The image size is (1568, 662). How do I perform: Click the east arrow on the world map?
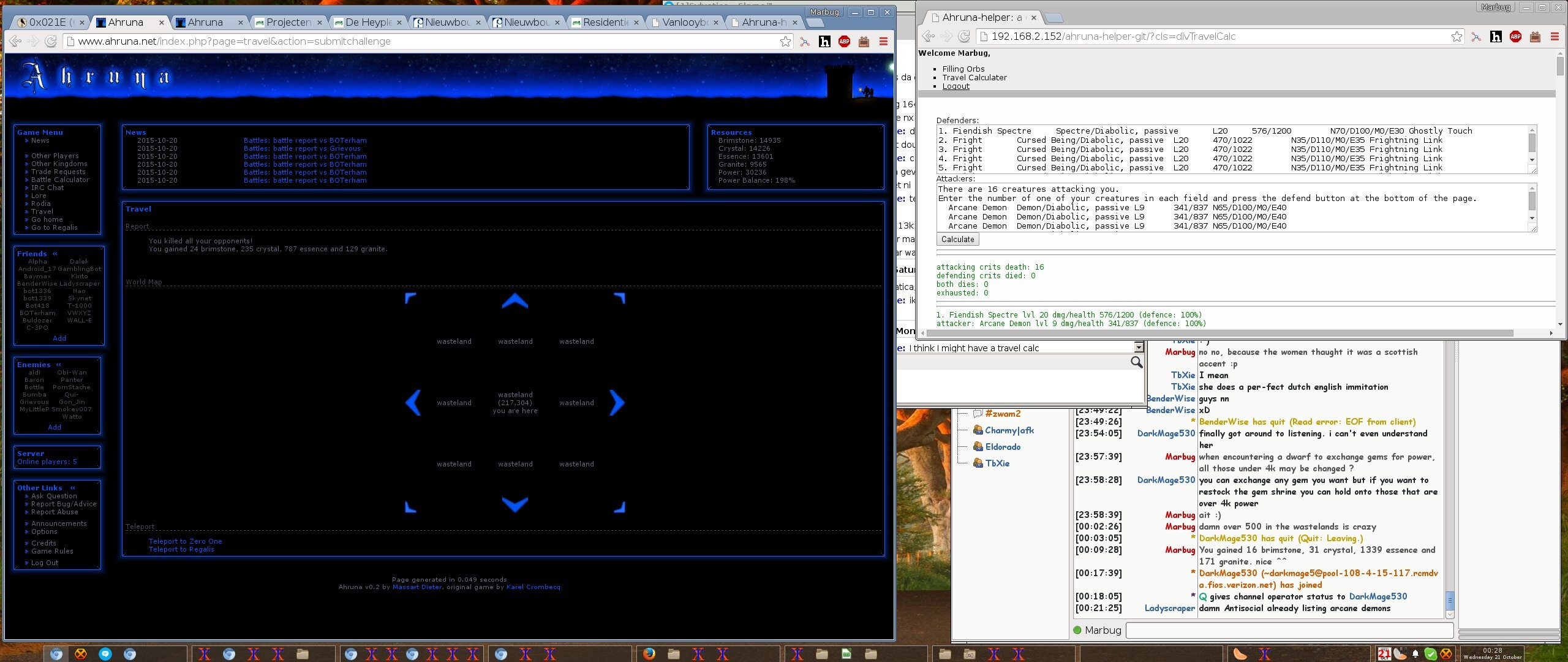pyautogui.click(x=617, y=403)
